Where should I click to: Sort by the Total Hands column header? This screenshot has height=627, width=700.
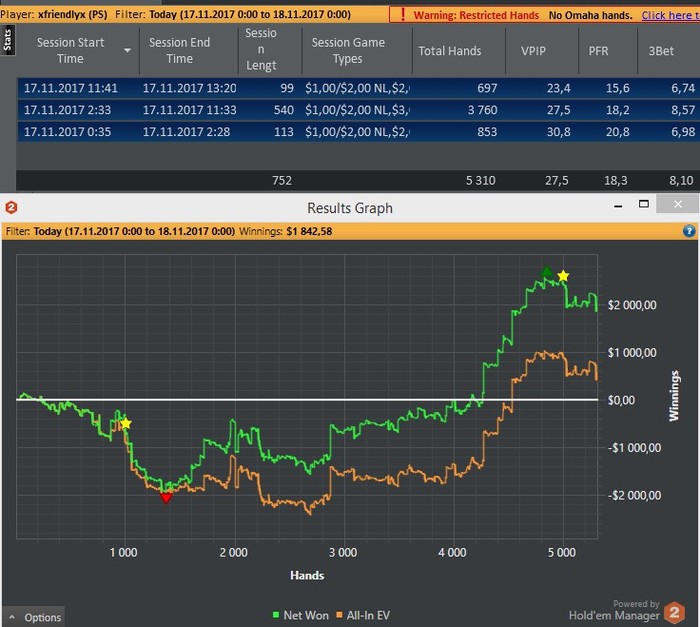click(449, 51)
